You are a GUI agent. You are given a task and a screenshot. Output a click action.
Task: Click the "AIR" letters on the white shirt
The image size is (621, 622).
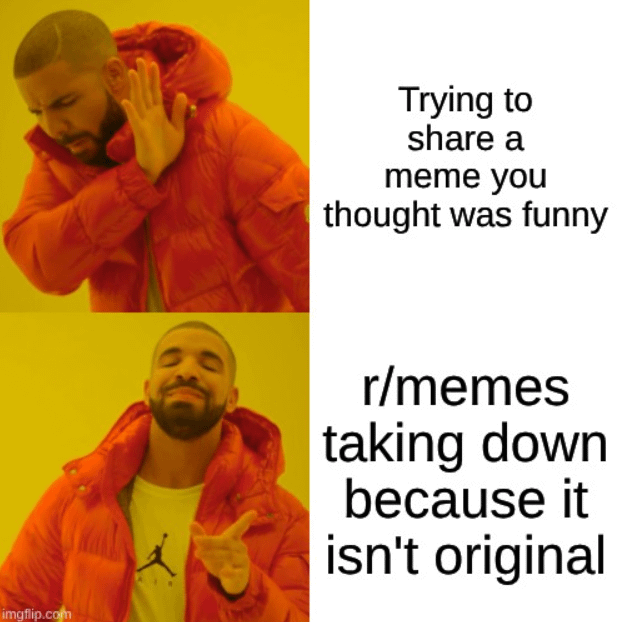(157, 584)
